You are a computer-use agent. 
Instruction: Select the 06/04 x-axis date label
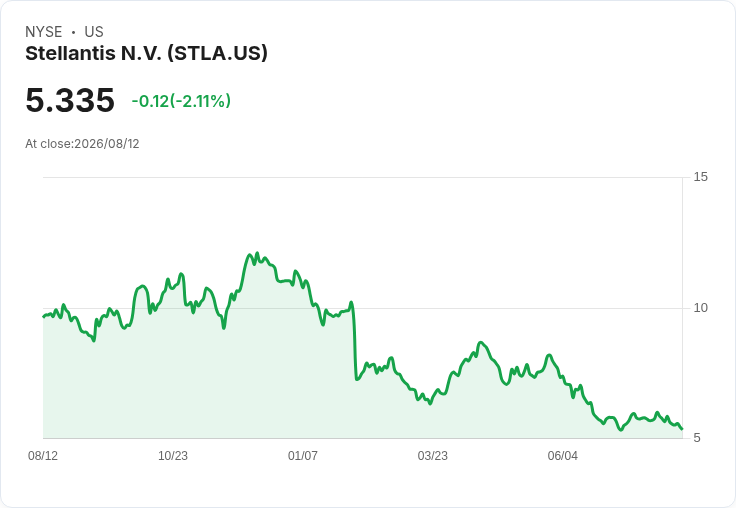(x=563, y=455)
